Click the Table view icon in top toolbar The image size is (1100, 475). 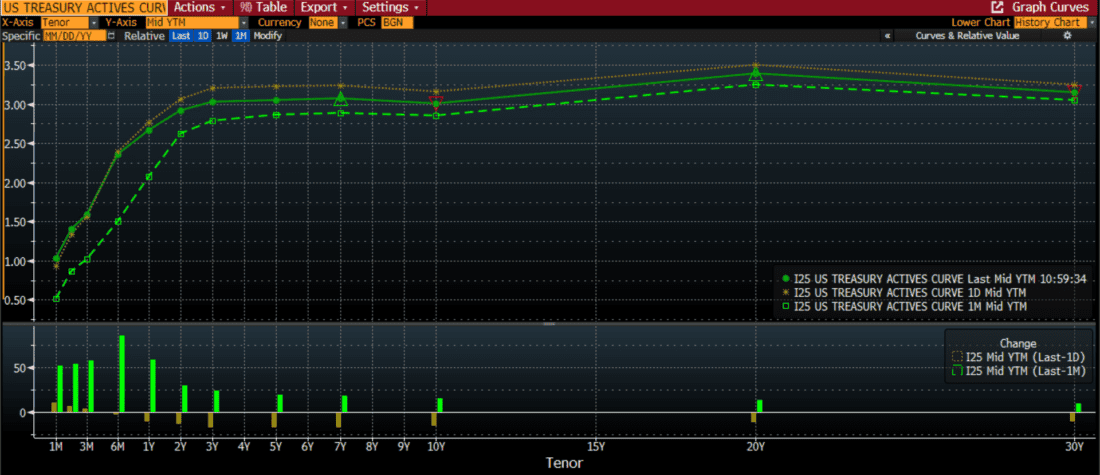pyautogui.click(x=244, y=8)
